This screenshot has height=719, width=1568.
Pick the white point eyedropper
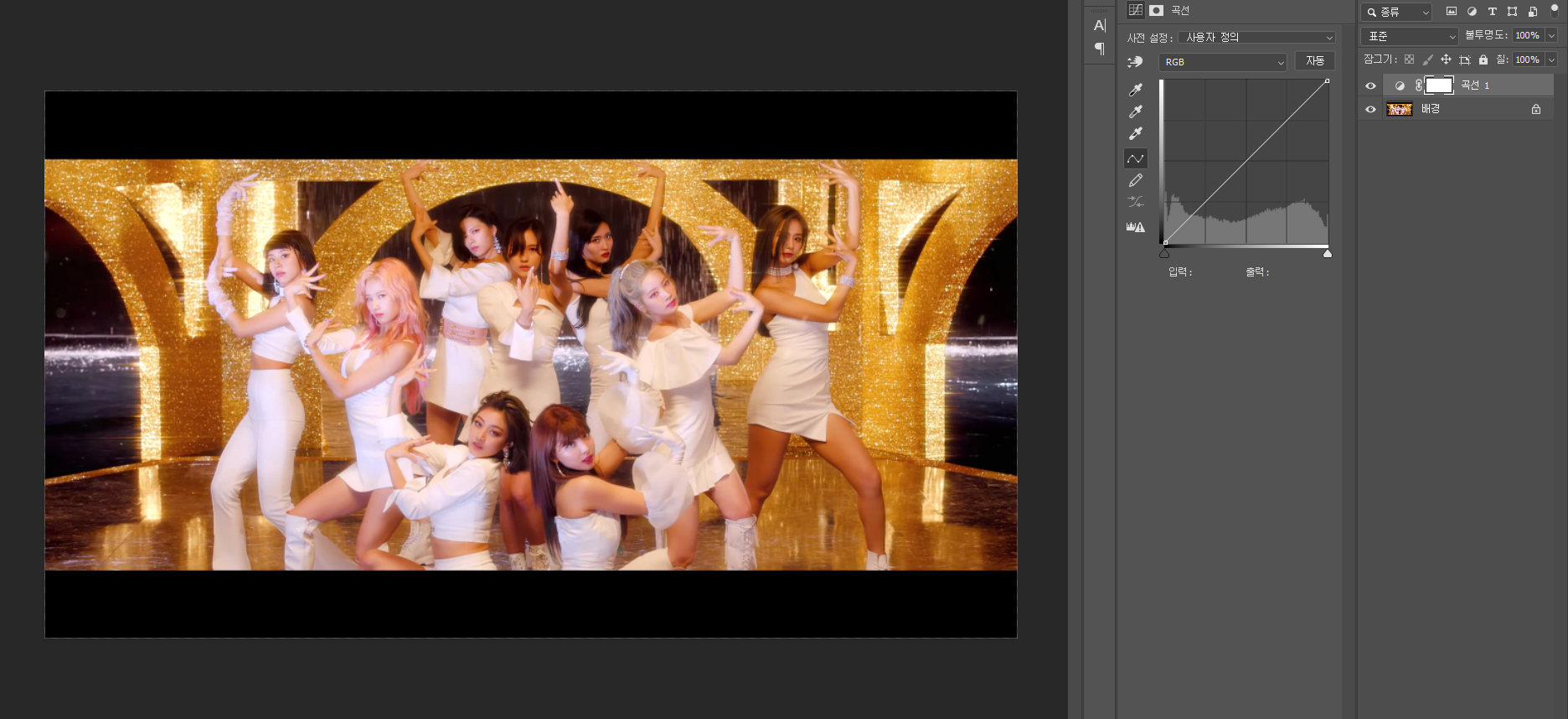[1136, 133]
